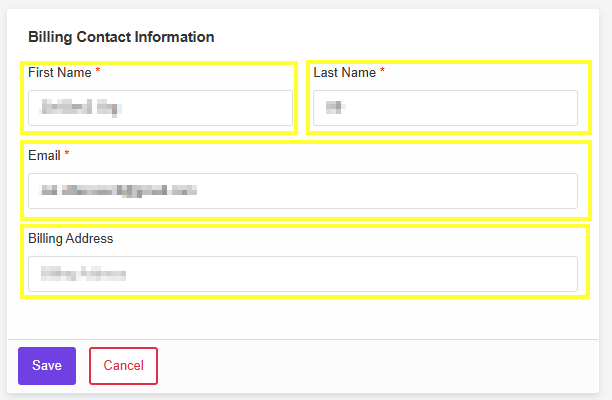Screen dimensions: 612x400
Task: Cancel the billing contact form
Action: click(123, 366)
